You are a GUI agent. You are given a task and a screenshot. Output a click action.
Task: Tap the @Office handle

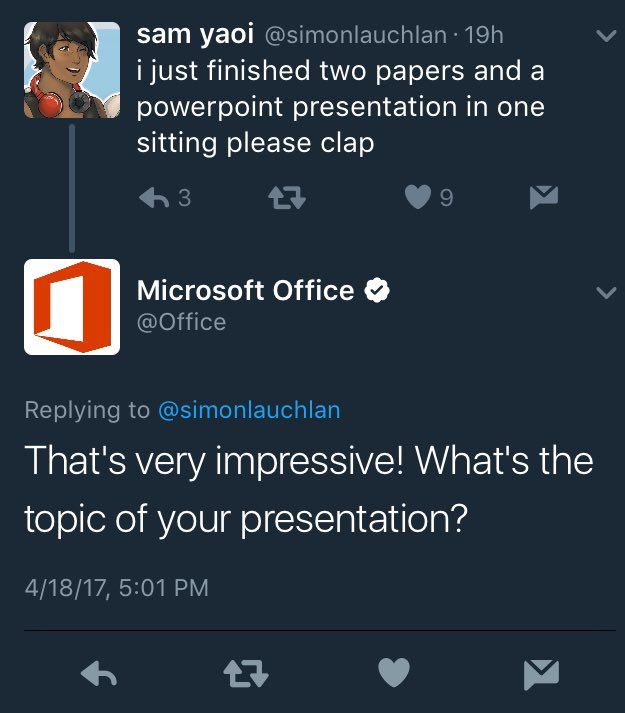[181, 322]
